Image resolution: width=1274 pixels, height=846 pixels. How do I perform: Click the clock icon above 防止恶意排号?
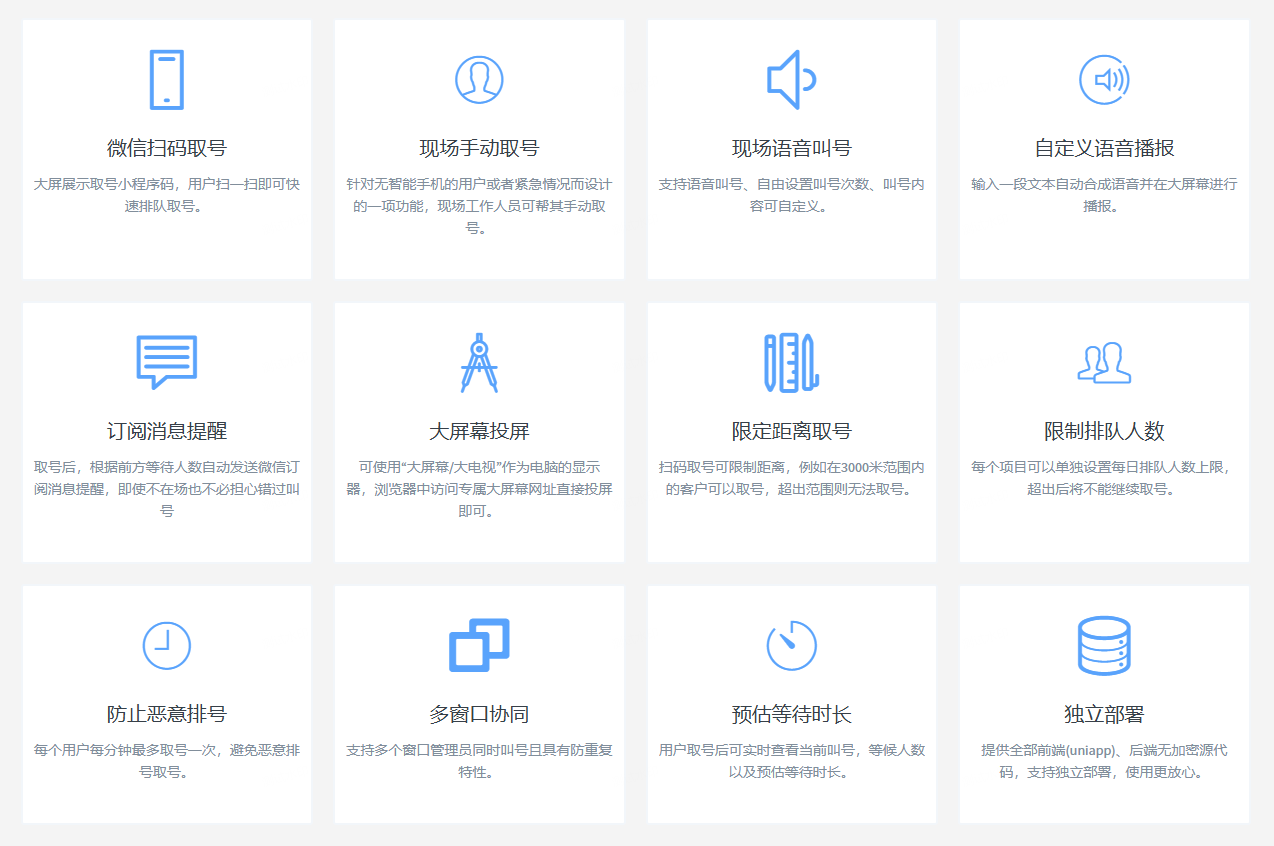pyautogui.click(x=166, y=646)
